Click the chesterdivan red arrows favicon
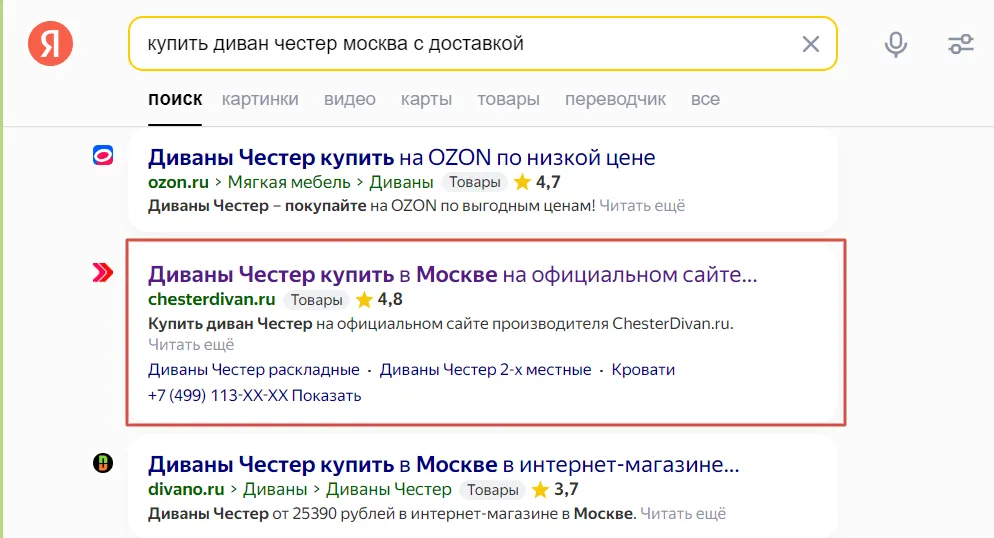 click(103, 272)
